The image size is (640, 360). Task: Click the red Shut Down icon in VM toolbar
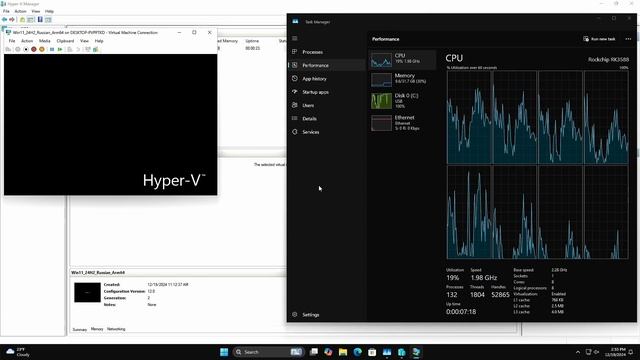tap(34, 49)
